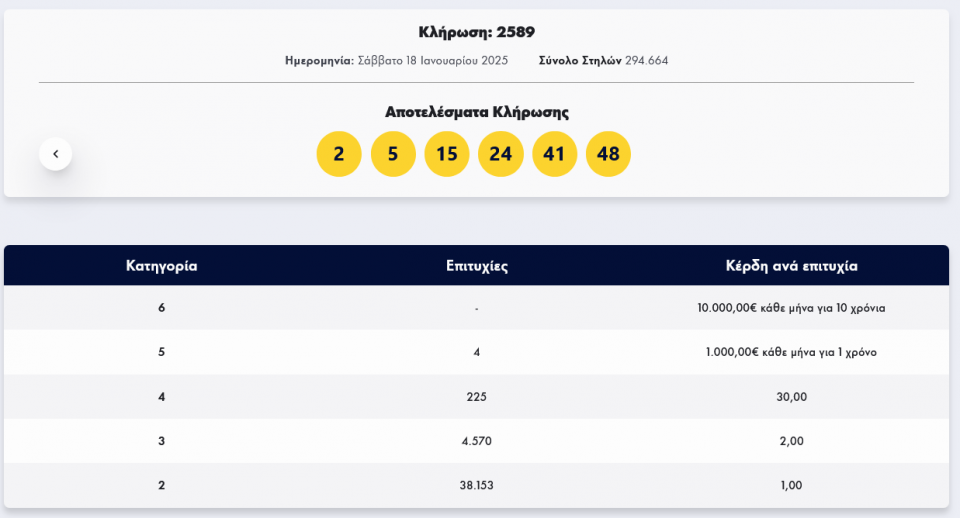Select the category 6 prize text
960x518 pixels.
coord(791,308)
